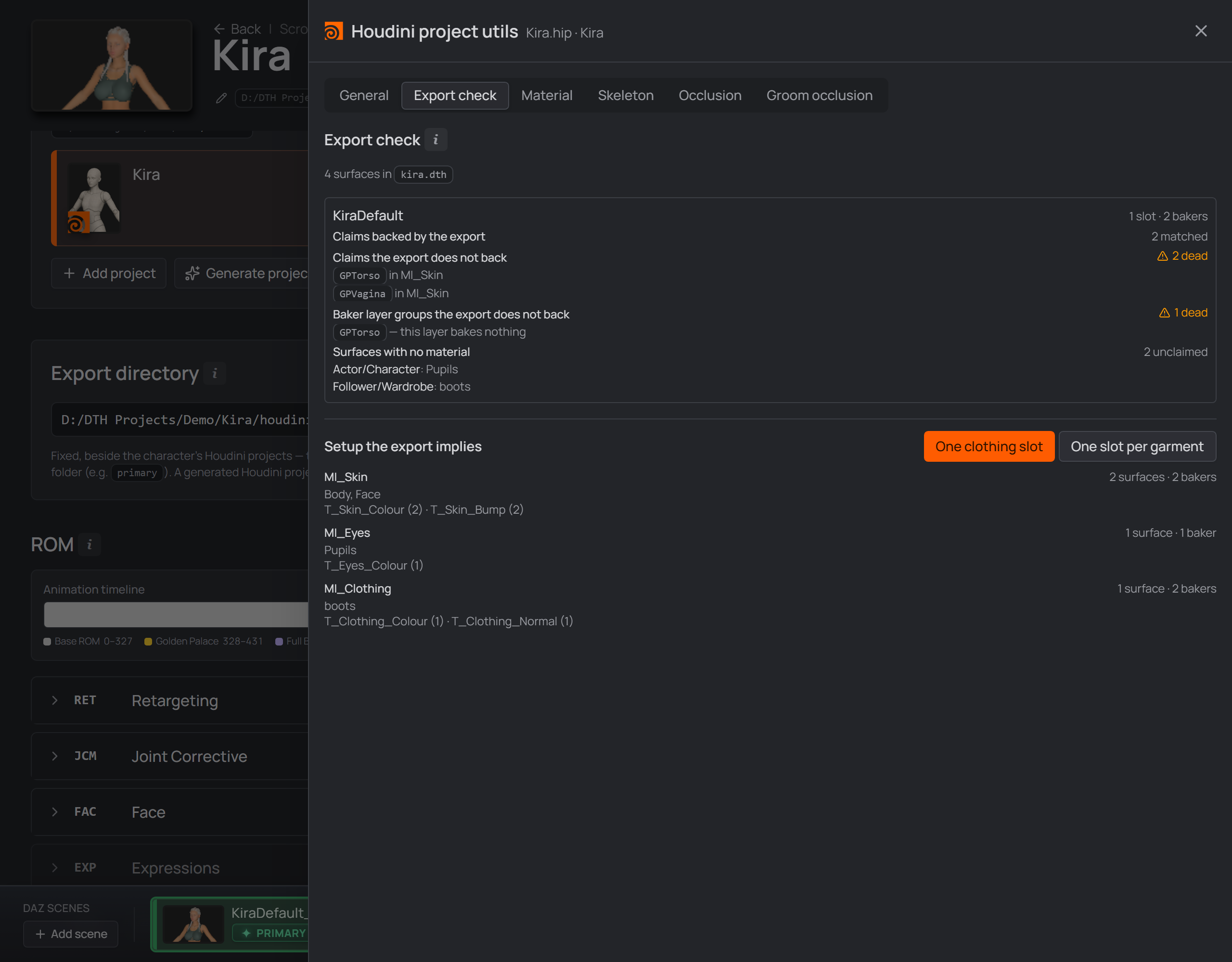The width and height of the screenshot is (1232, 962).
Task: Click the plus icon on Add scene
Action: (x=40, y=934)
